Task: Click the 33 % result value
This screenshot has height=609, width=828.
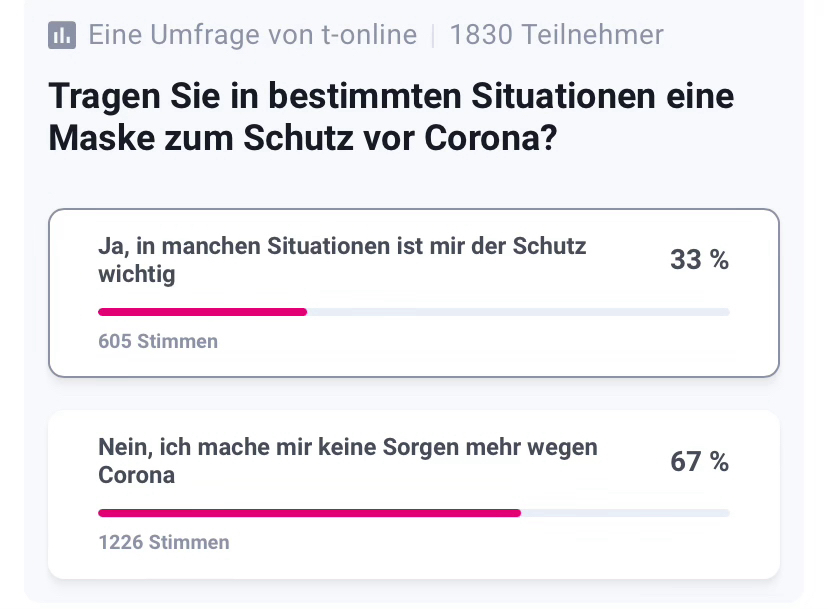Action: [699, 261]
